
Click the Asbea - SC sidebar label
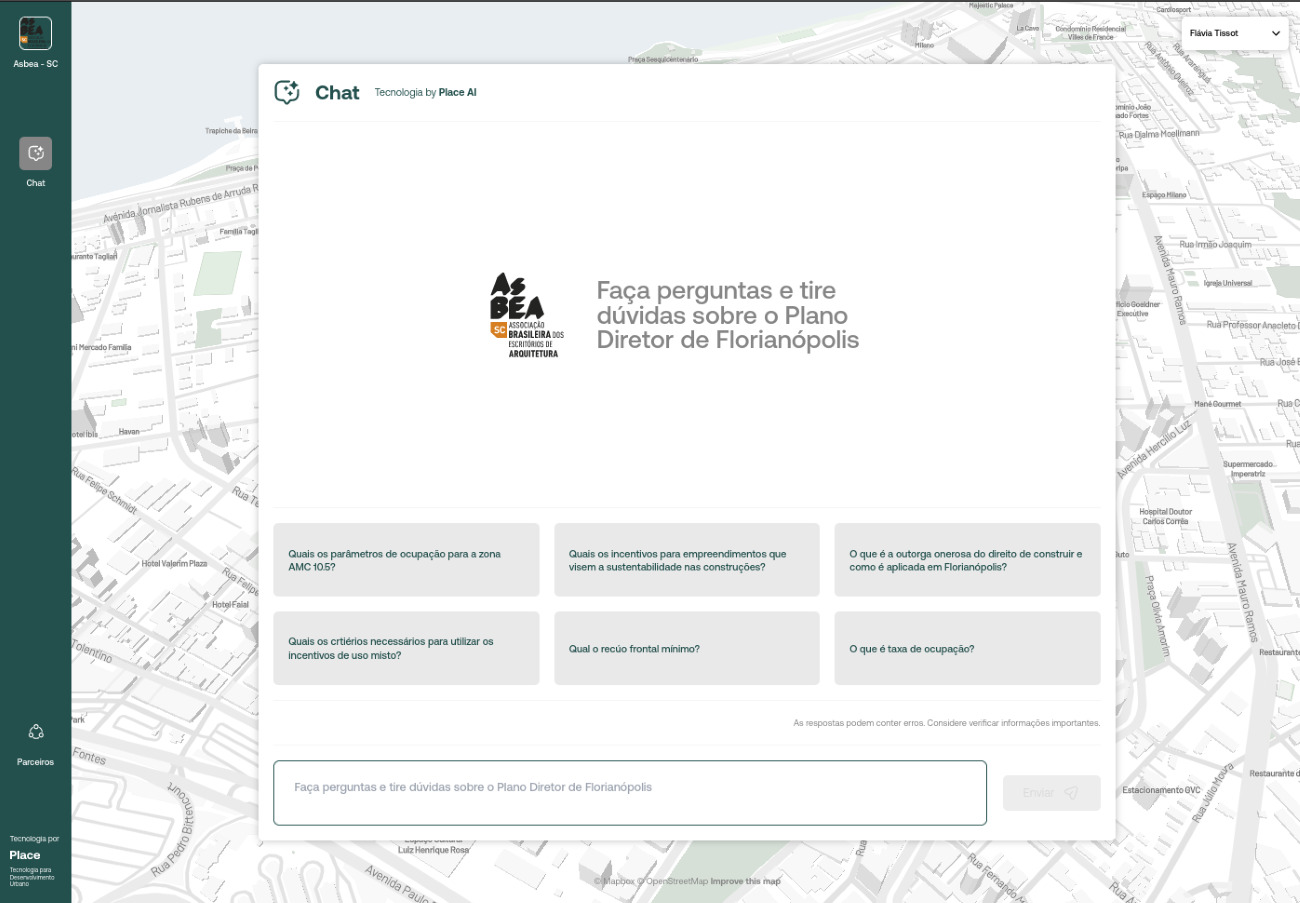pyautogui.click(x=36, y=64)
